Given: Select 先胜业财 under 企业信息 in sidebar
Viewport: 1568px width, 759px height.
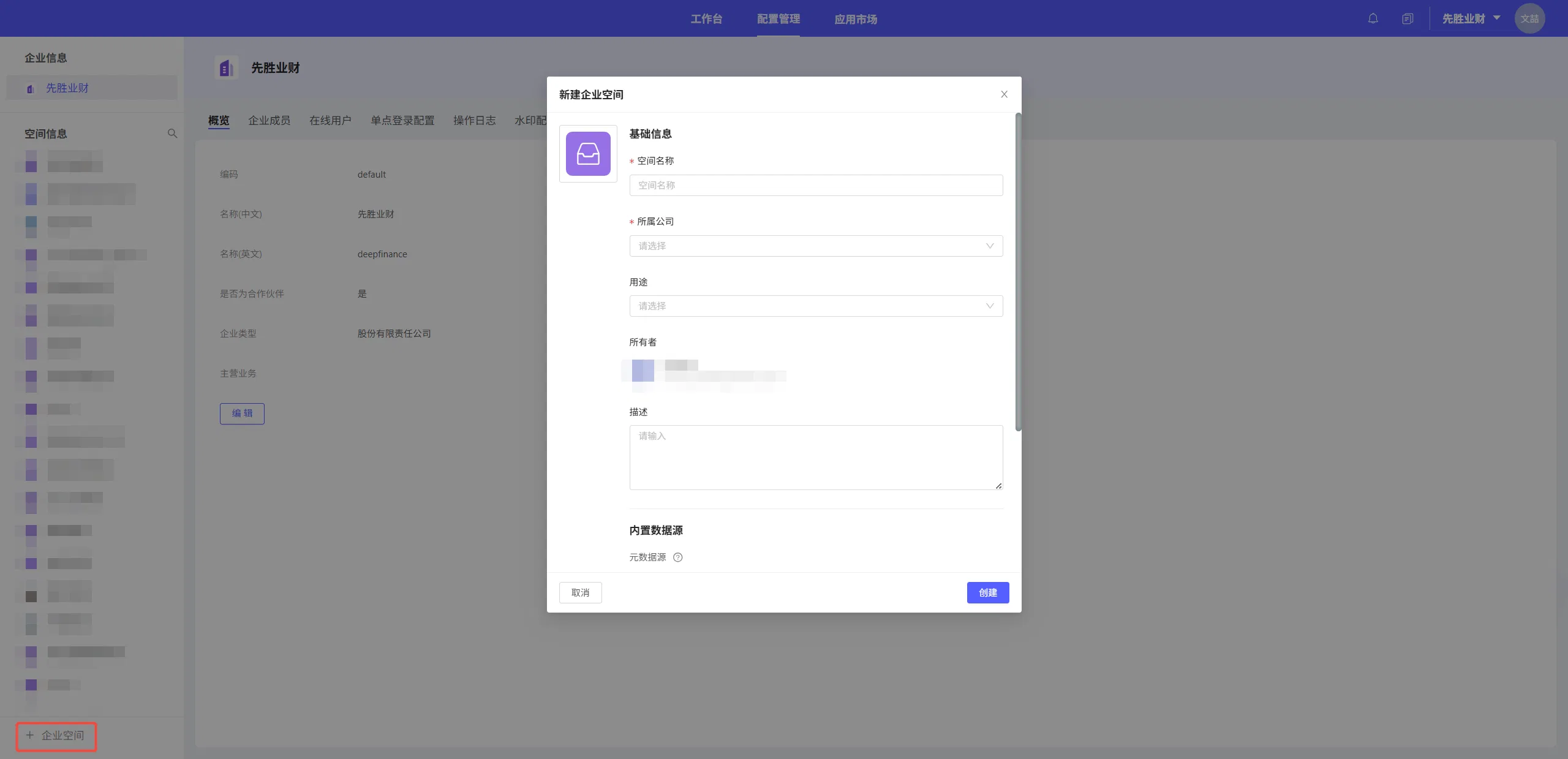Looking at the screenshot, I should [x=92, y=88].
